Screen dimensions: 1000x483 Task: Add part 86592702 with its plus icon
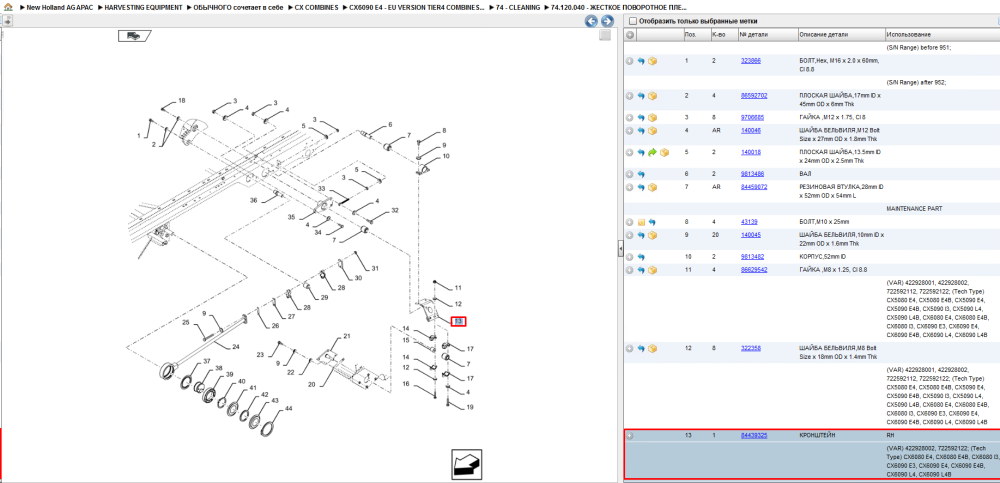(x=629, y=96)
